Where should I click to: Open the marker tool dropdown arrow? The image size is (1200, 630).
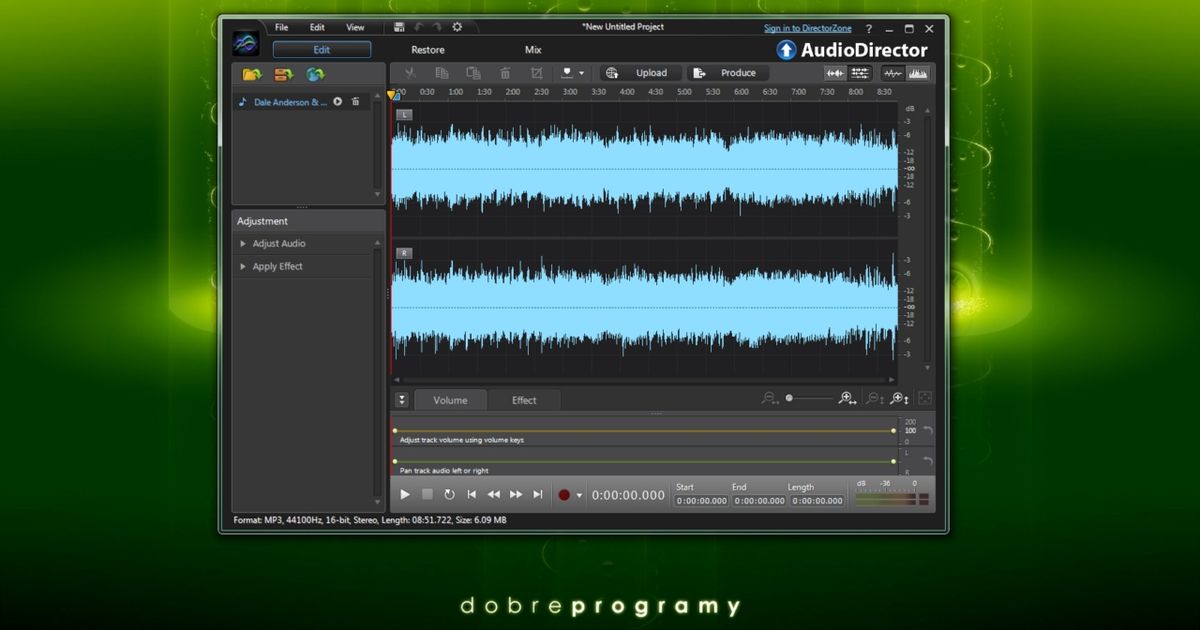point(581,73)
